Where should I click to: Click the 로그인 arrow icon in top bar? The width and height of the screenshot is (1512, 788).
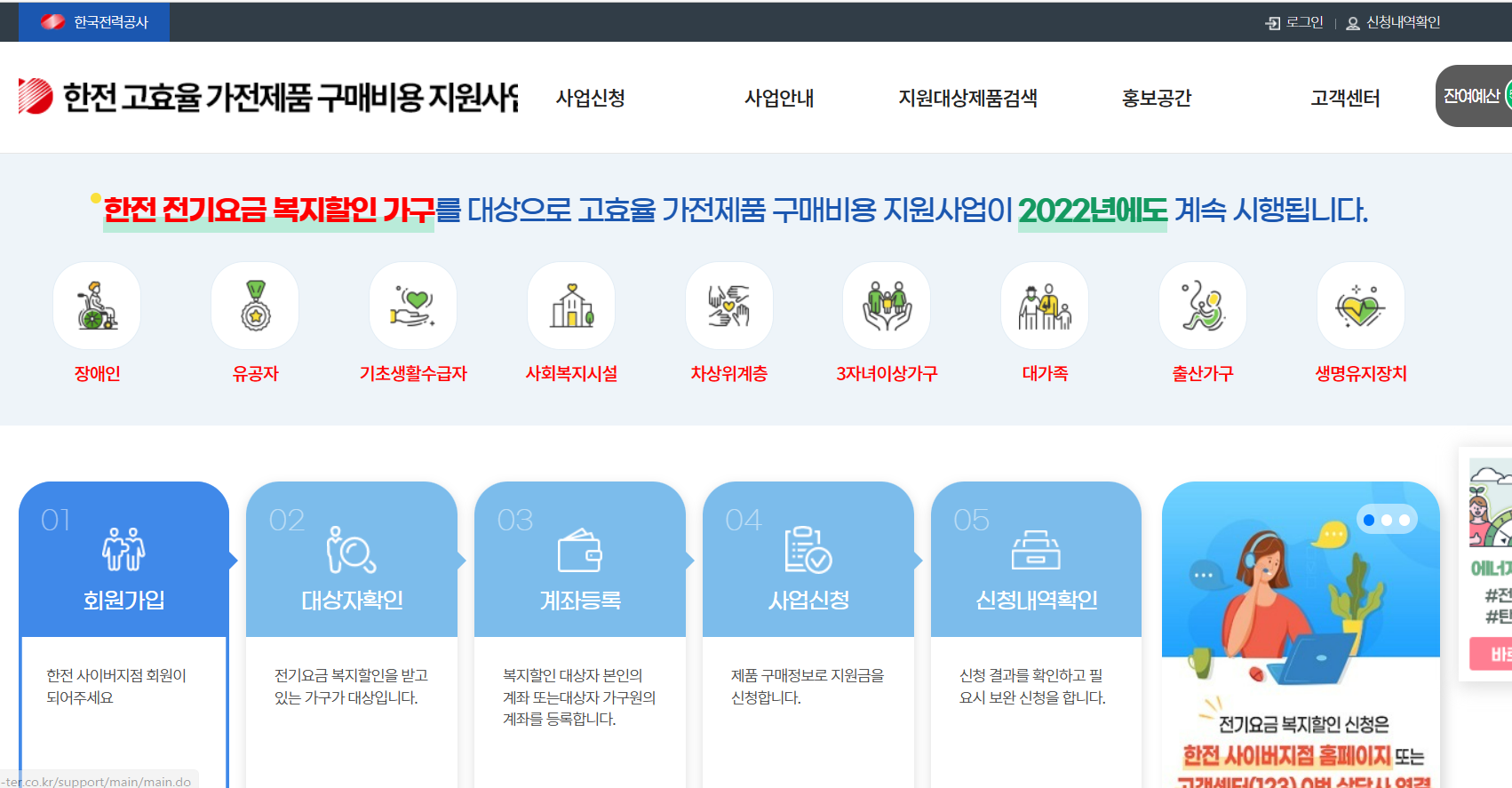(x=1272, y=23)
